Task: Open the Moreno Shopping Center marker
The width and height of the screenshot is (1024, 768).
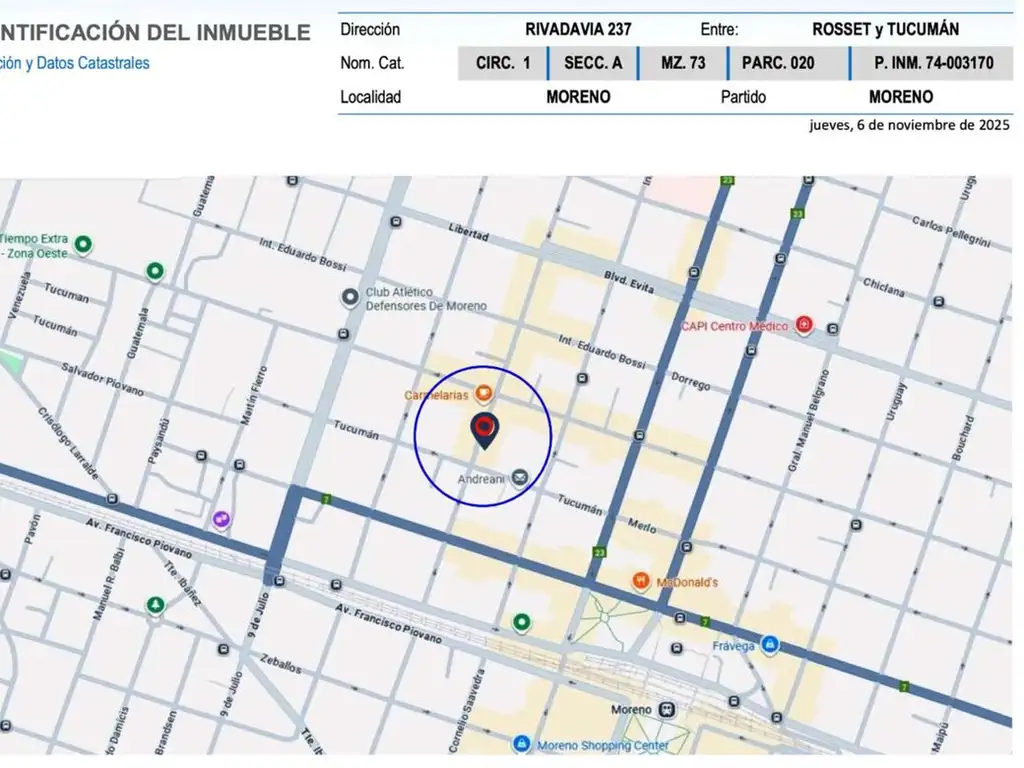Action: [x=521, y=745]
